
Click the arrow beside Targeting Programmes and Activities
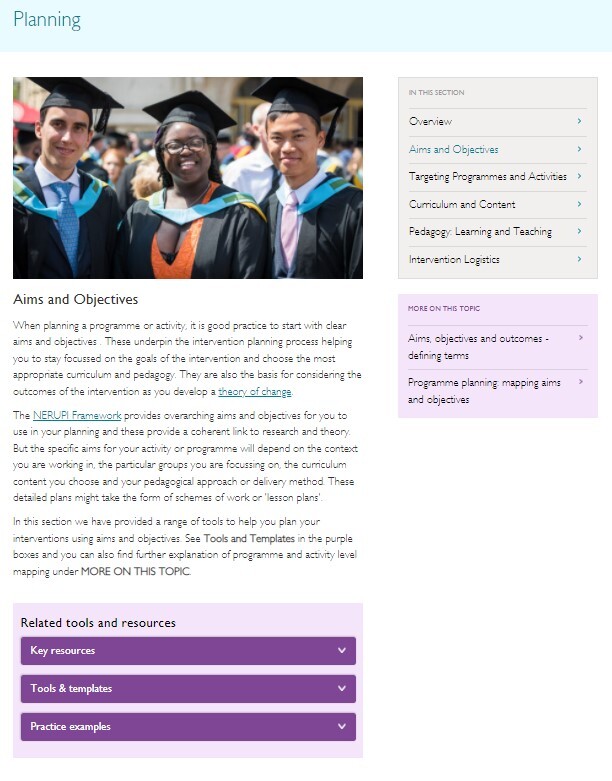[x=580, y=177]
